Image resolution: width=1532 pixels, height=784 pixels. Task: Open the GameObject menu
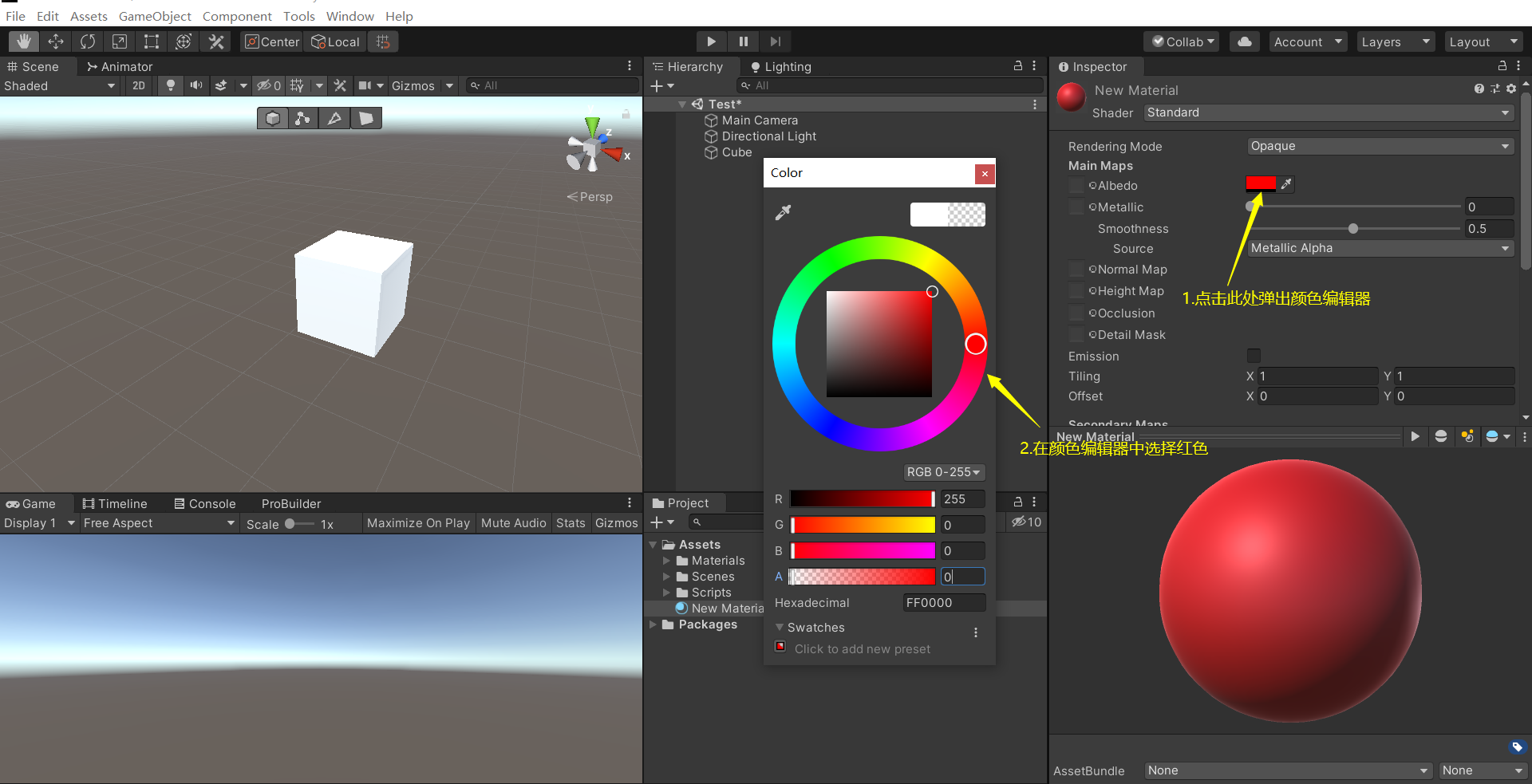click(x=155, y=16)
